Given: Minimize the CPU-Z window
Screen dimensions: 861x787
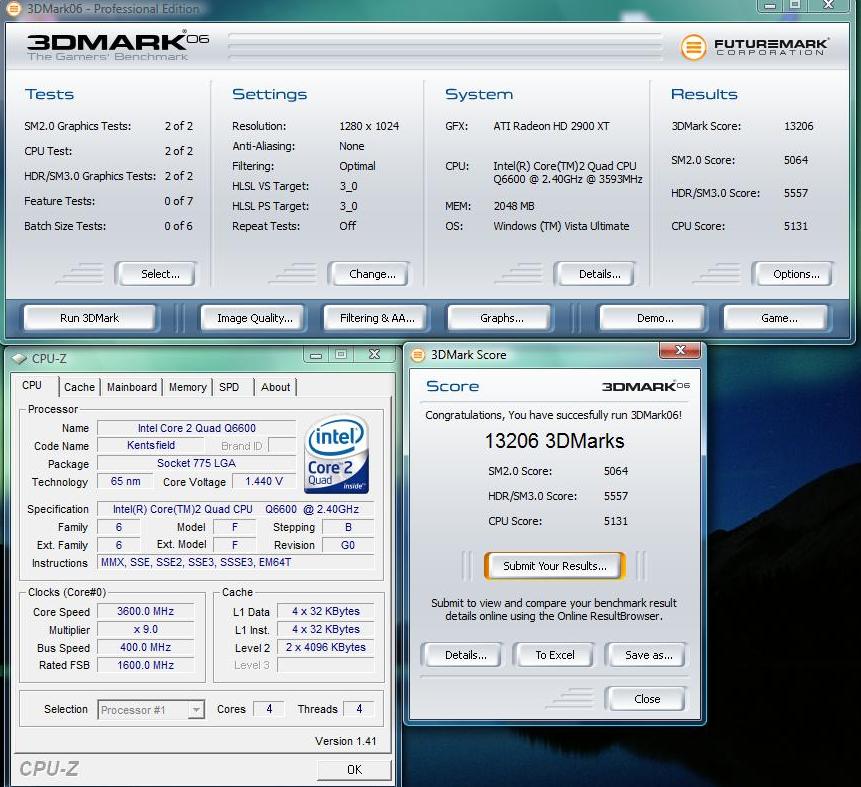Looking at the screenshot, I should pyautogui.click(x=316, y=354).
